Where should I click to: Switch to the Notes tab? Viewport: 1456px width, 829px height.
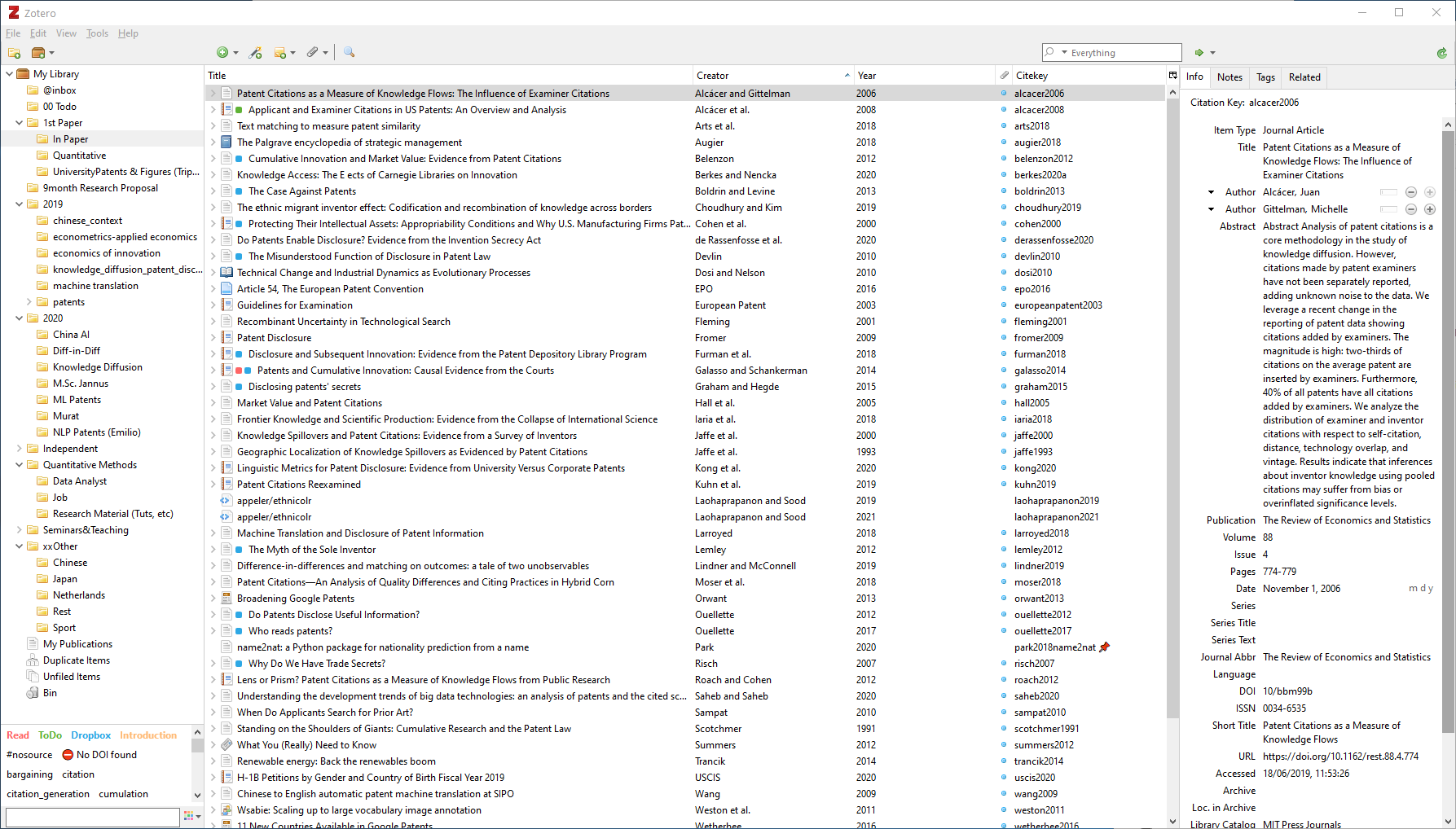[x=1229, y=77]
